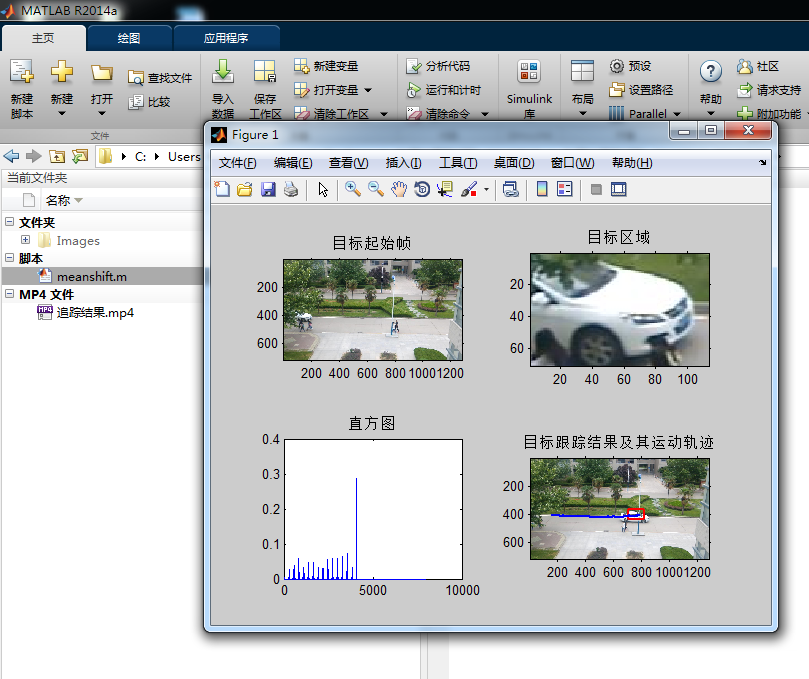The height and width of the screenshot is (679, 809).
Task: Click the yellow plus New icon
Action: click(61, 71)
